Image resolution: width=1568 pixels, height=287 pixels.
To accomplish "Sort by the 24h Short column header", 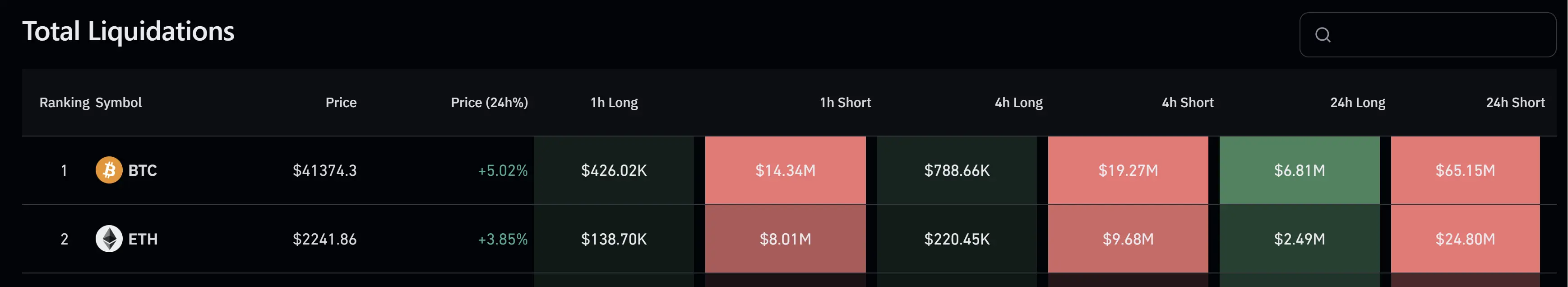I will tap(1516, 102).
